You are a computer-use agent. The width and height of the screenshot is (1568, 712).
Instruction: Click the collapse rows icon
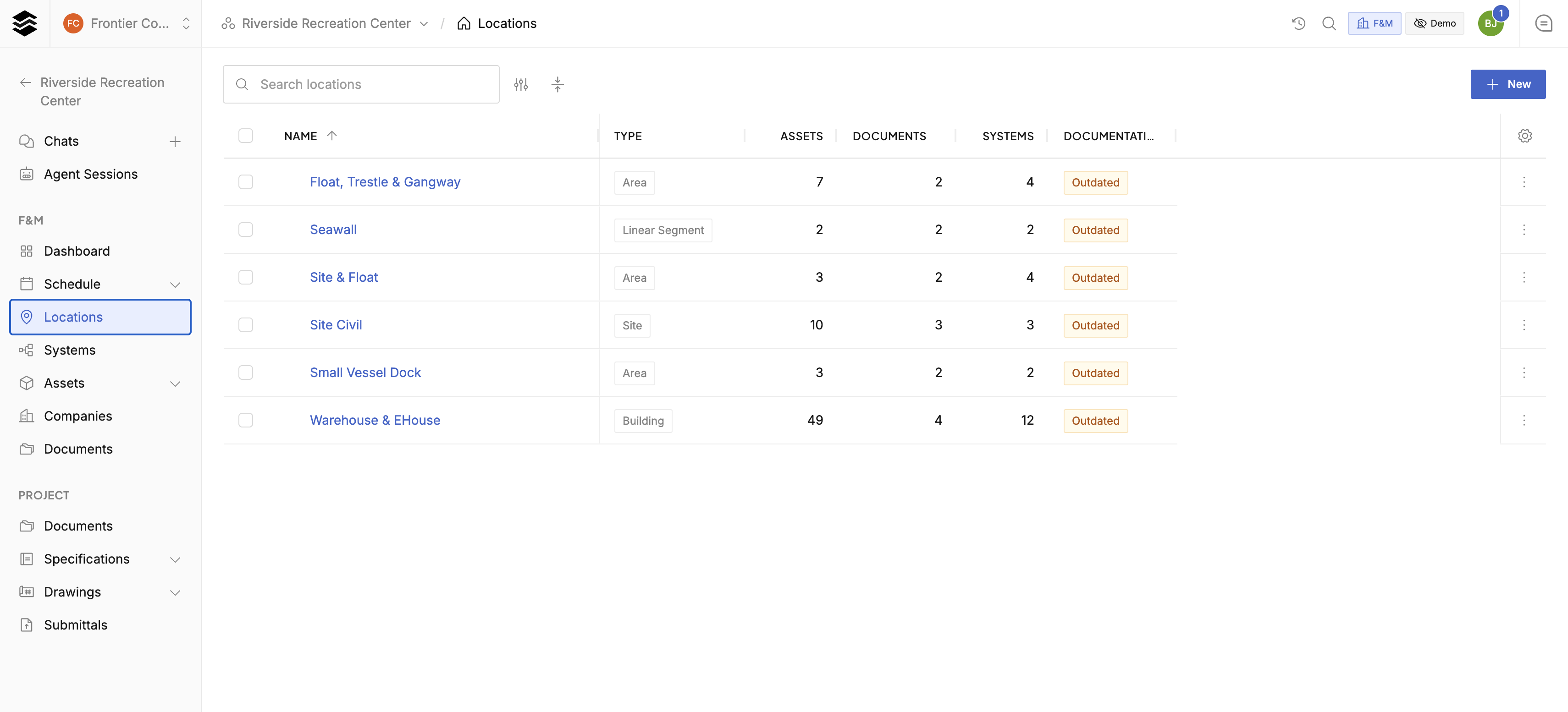tap(558, 85)
